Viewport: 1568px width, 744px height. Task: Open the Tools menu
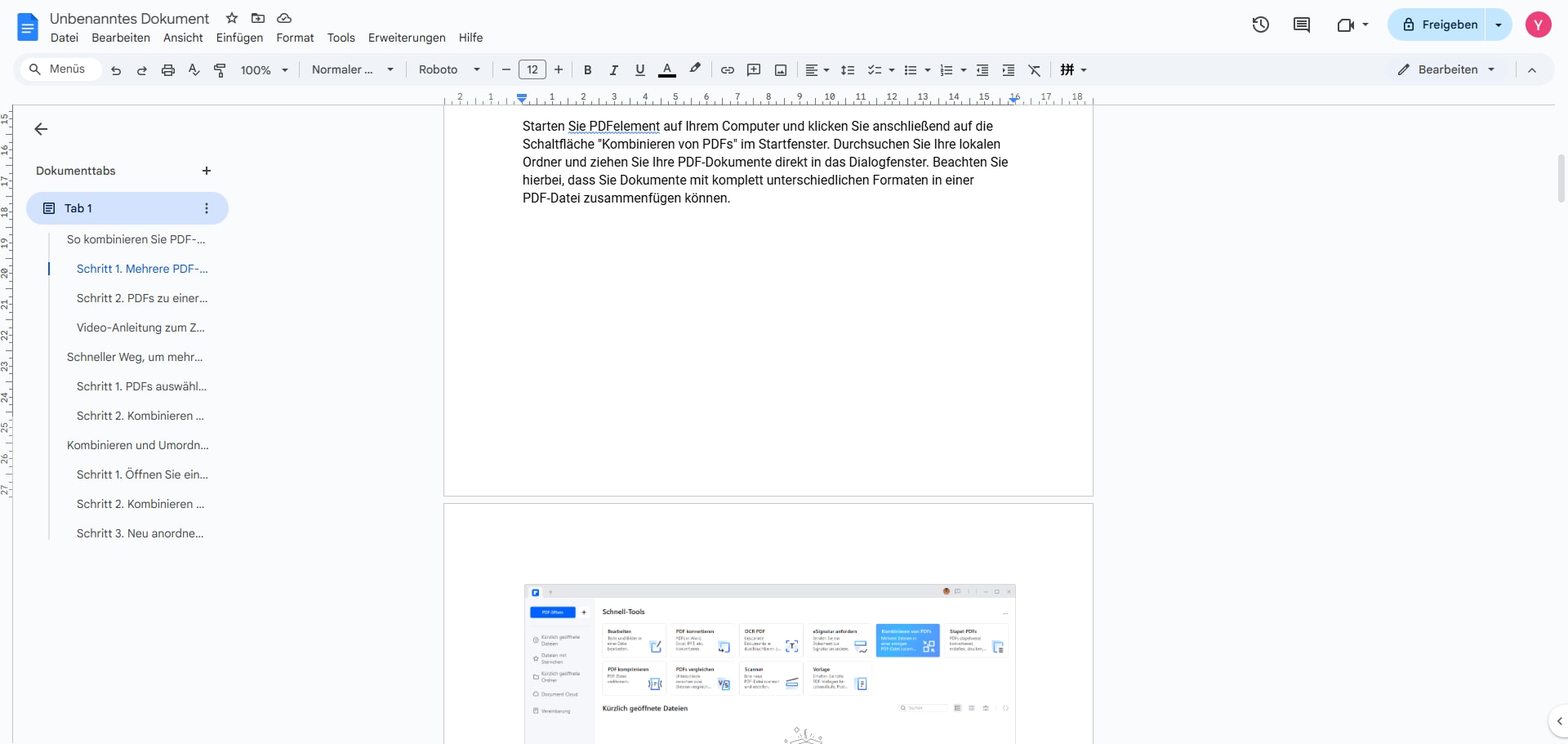[341, 38]
